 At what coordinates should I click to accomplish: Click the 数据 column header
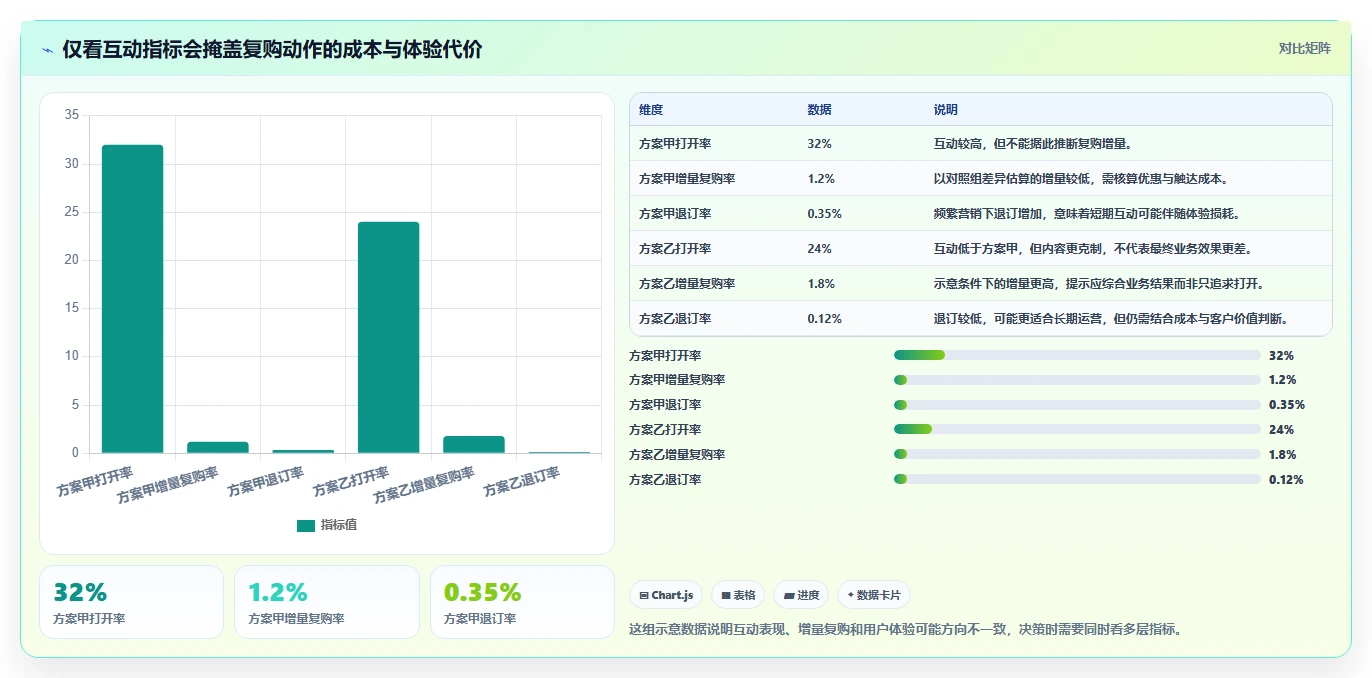pyautogui.click(x=819, y=109)
